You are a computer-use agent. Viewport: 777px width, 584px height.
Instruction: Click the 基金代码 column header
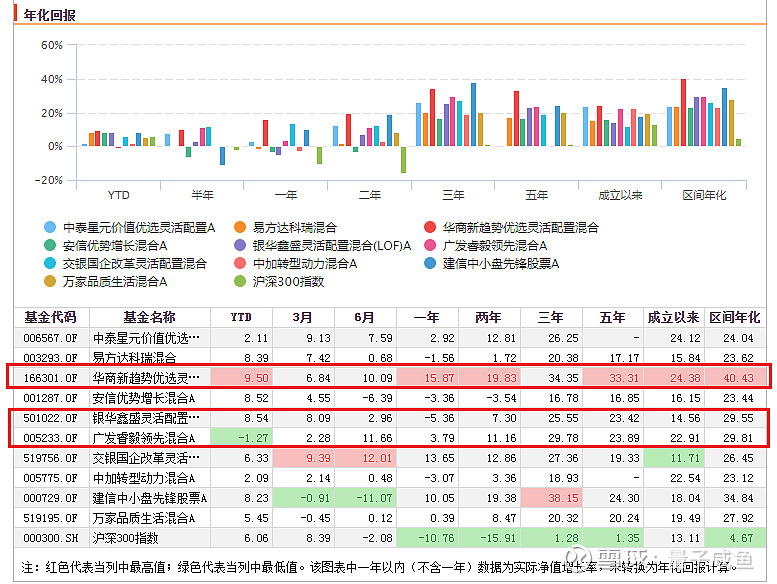click(x=51, y=317)
